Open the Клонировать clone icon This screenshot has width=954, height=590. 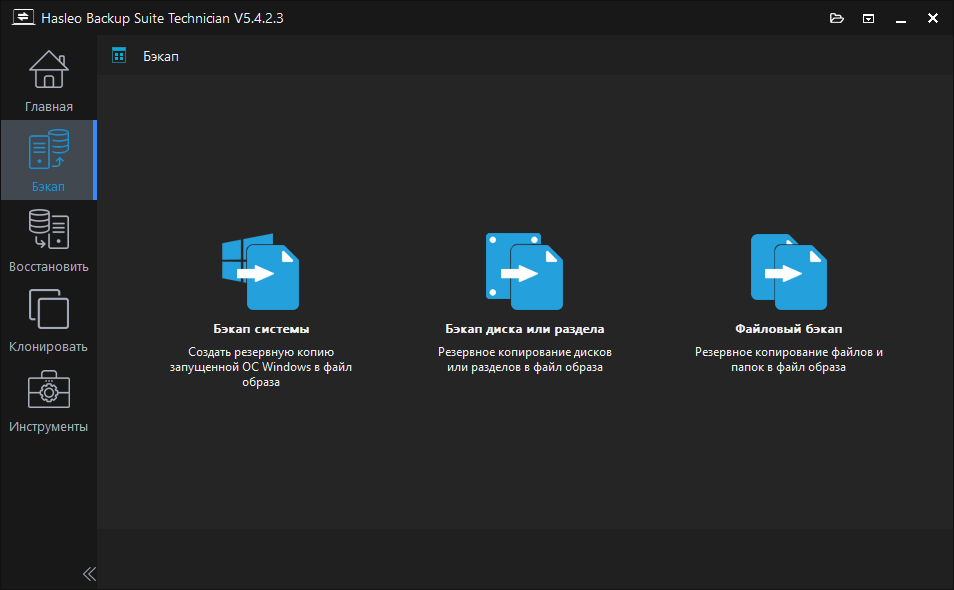(49, 309)
